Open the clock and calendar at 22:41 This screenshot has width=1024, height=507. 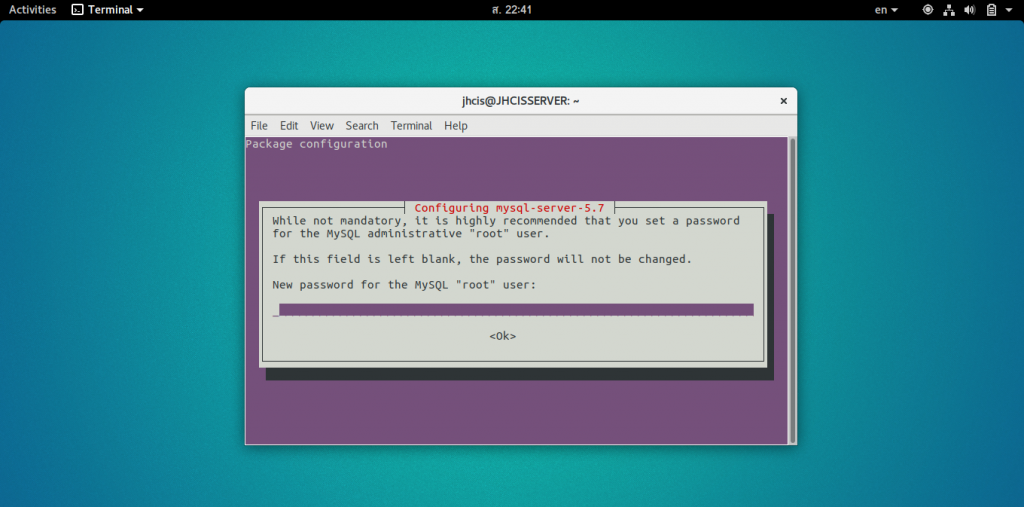[512, 10]
